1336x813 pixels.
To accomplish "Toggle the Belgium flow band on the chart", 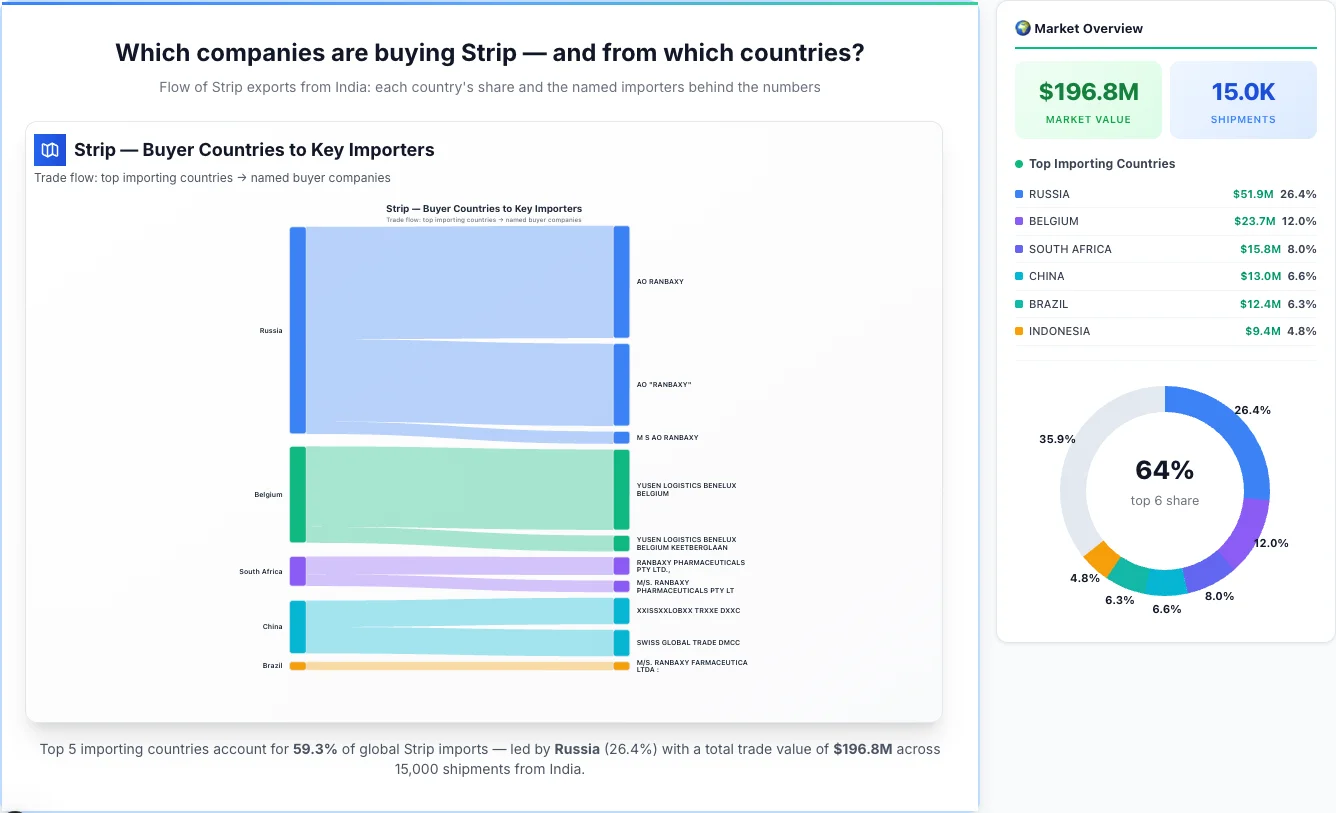I will click(450, 490).
